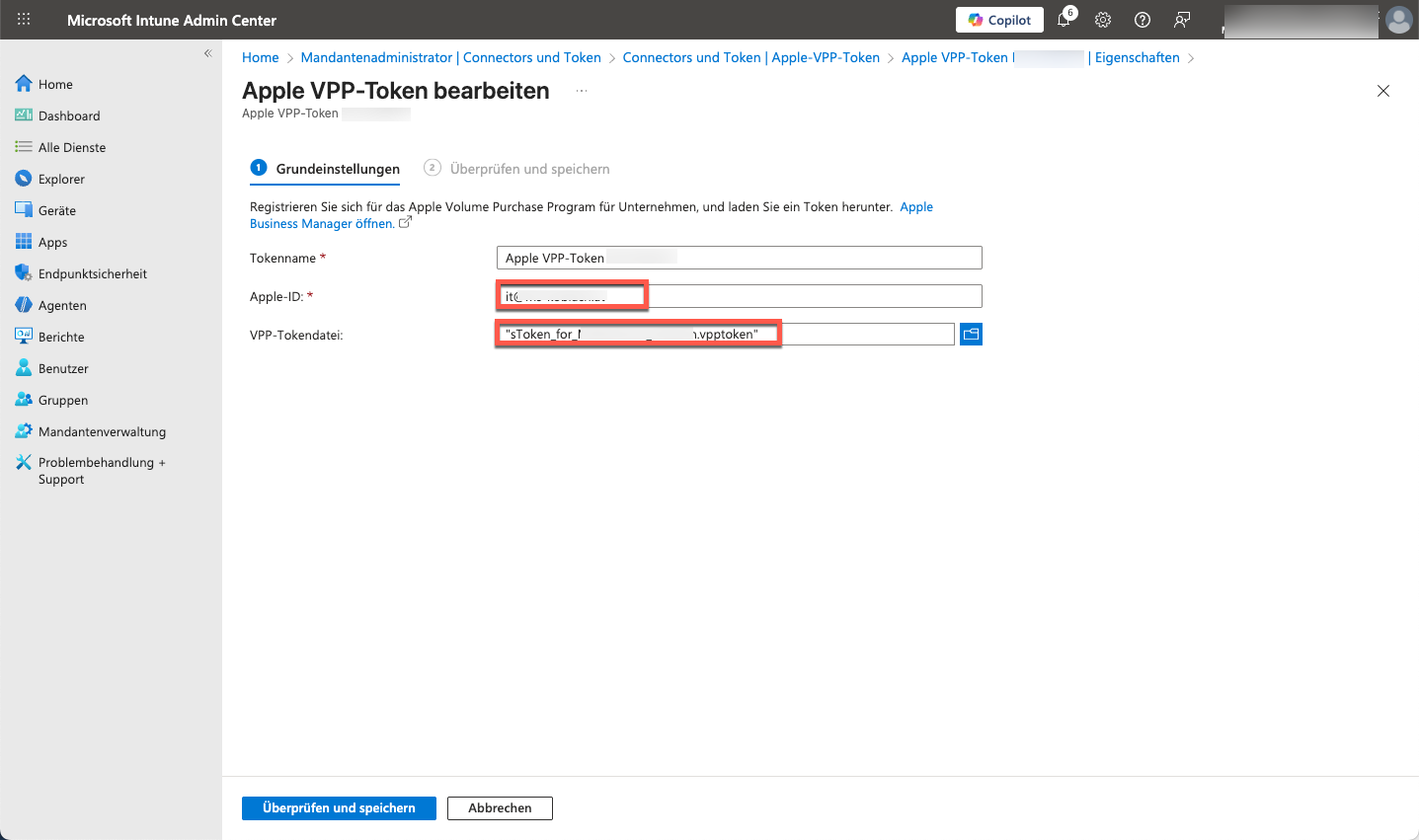Open the feedback person icon
This screenshot has height=840, width=1419.
[x=1182, y=20]
